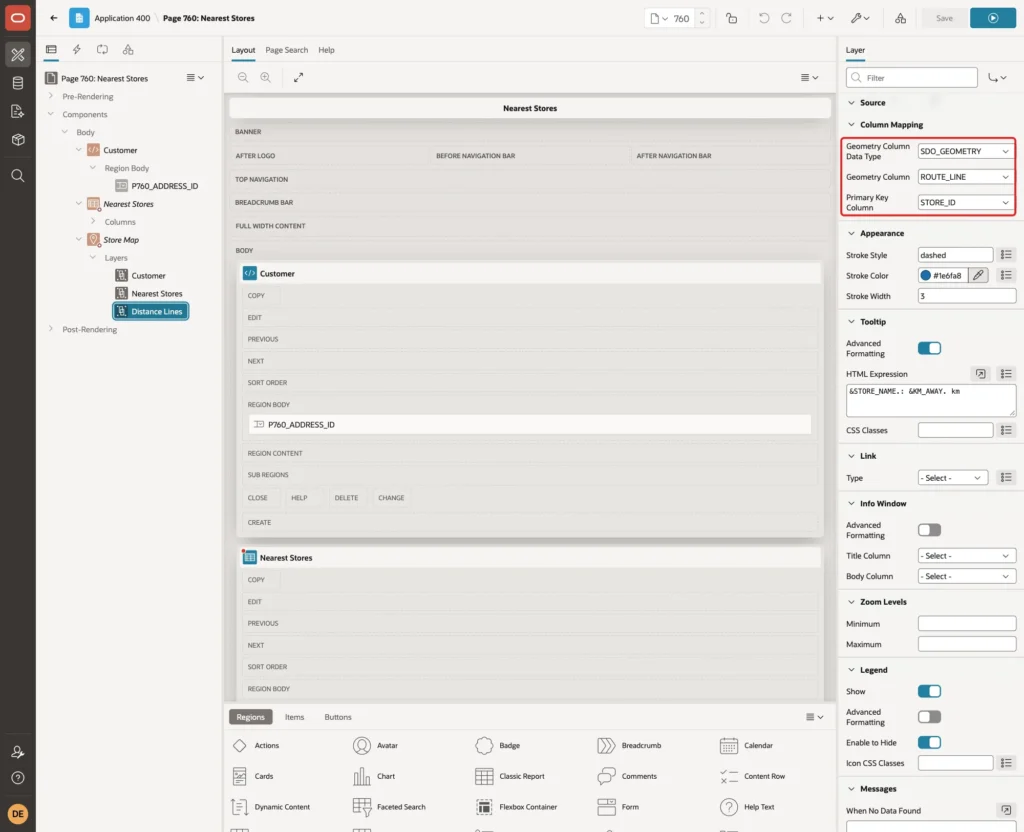Image resolution: width=1024 pixels, height=832 pixels.
Task: Click the Stroke Color blue swatch
Action: coord(925,276)
